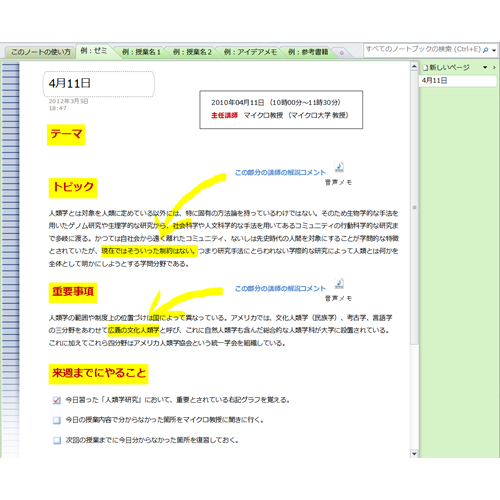
Task: Open the first audio memo file icon
Action: tap(339, 167)
